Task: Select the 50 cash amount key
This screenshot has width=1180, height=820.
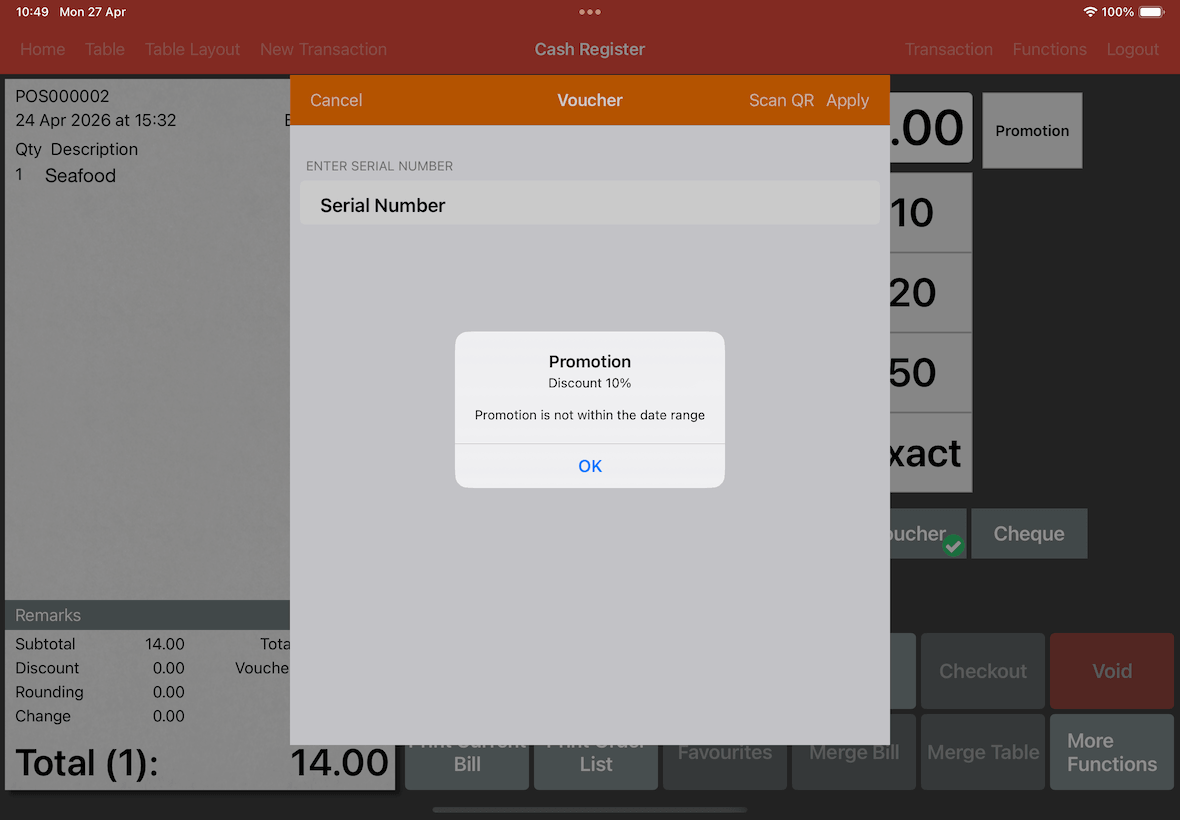Action: tap(931, 372)
